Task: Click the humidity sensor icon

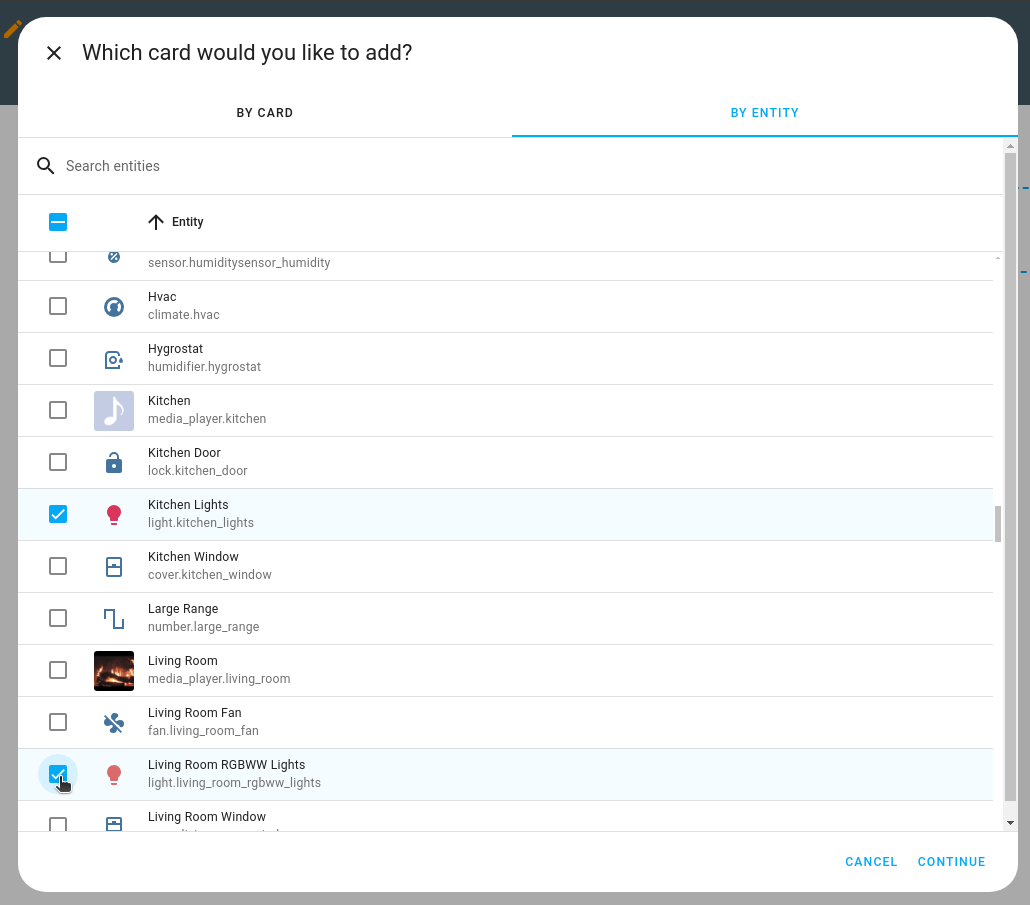Action: pyautogui.click(x=113, y=256)
